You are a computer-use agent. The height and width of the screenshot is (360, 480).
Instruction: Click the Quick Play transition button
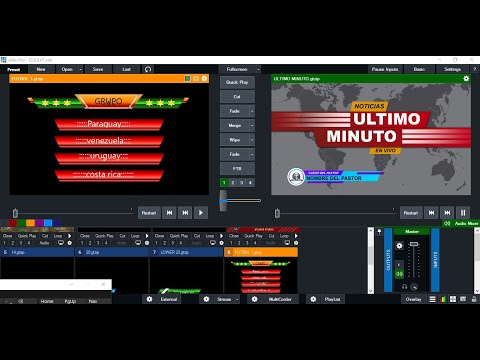click(x=237, y=82)
